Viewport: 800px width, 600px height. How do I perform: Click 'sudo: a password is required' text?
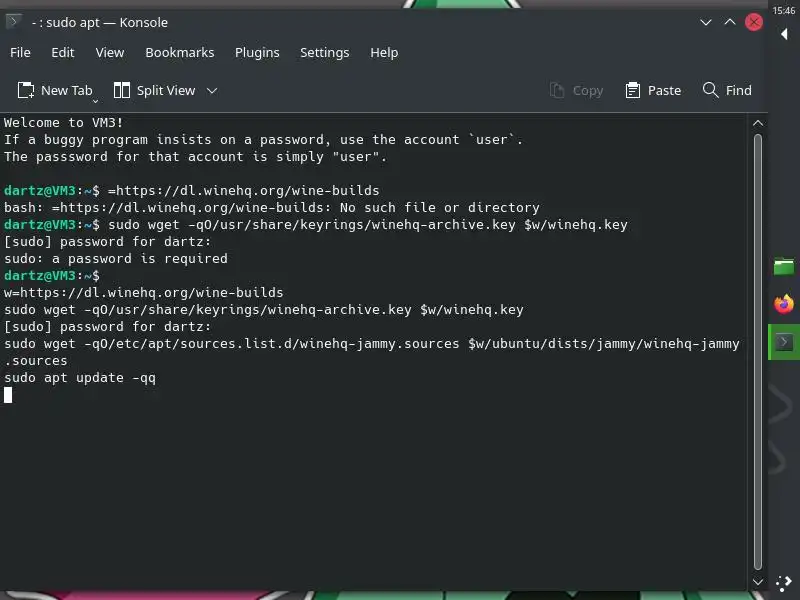point(116,259)
